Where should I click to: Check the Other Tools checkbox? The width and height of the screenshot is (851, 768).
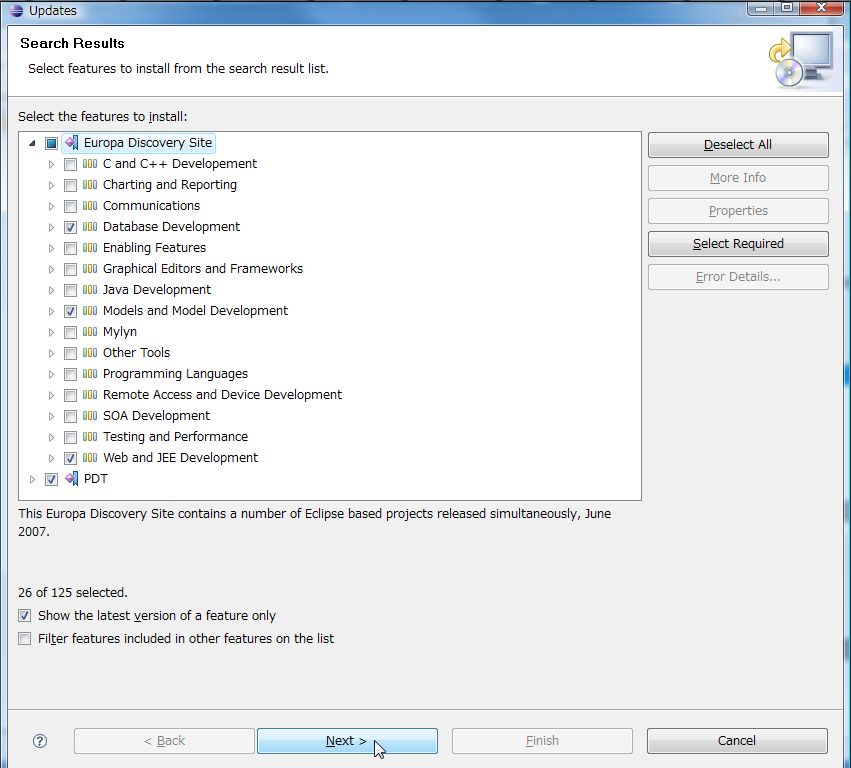(70, 353)
